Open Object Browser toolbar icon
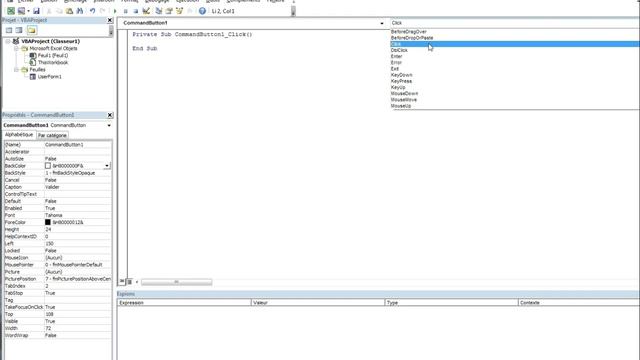Viewport: 640px width, 360px height. click(x=179, y=11)
